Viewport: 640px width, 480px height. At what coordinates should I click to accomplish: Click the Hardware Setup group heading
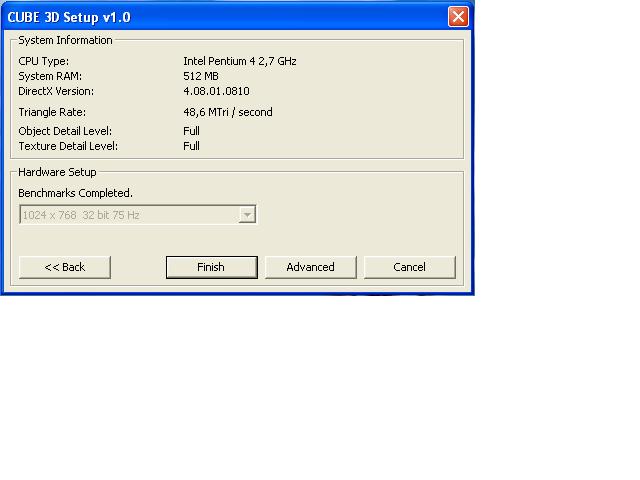tap(57, 172)
